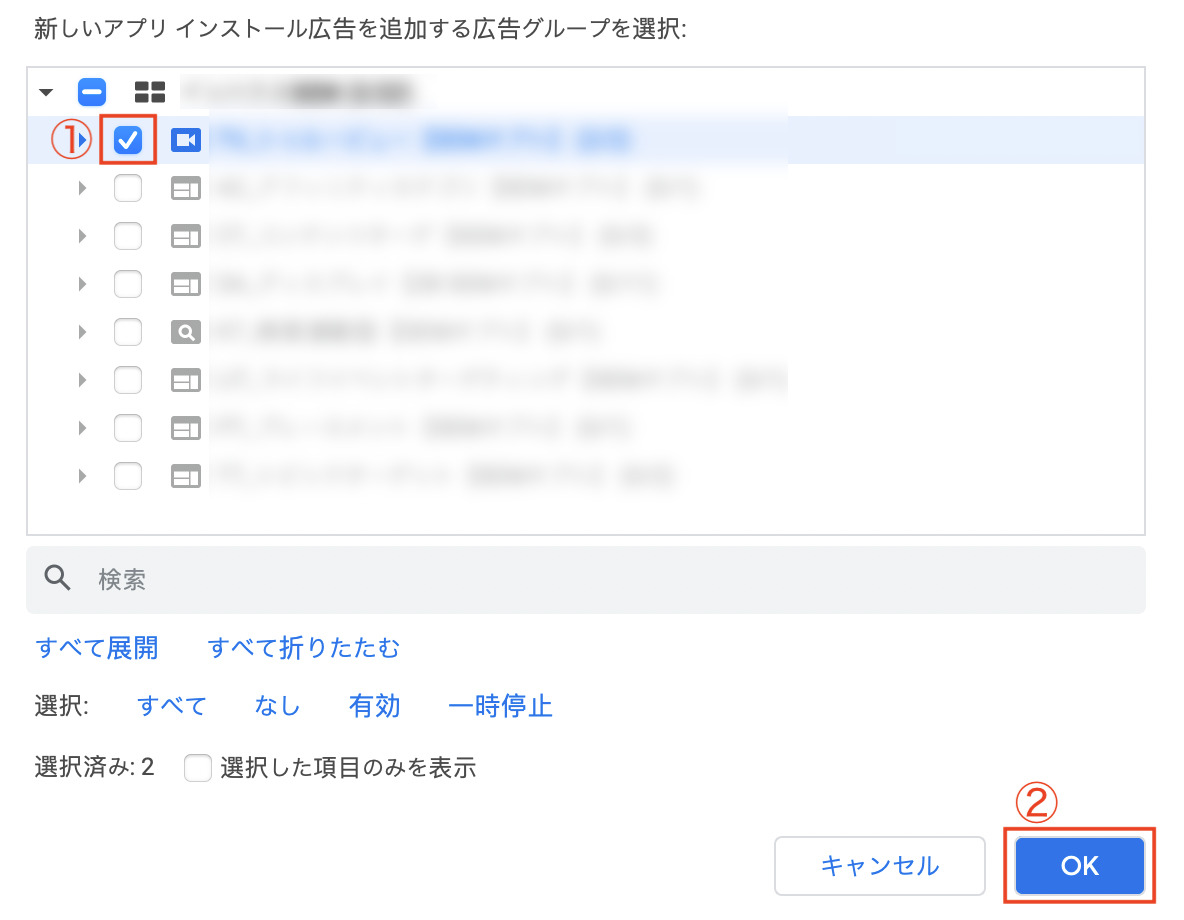Enable 選択した項目のみを表示 checkbox
The width and height of the screenshot is (1184, 920).
[198, 768]
